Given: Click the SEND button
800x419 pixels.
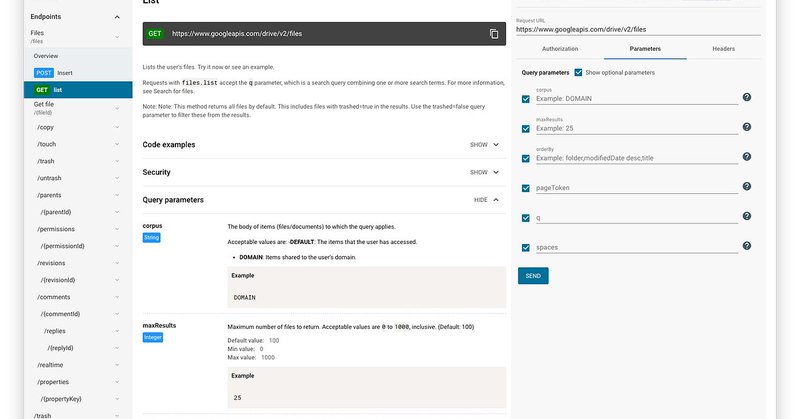Looking at the screenshot, I should (x=533, y=276).
